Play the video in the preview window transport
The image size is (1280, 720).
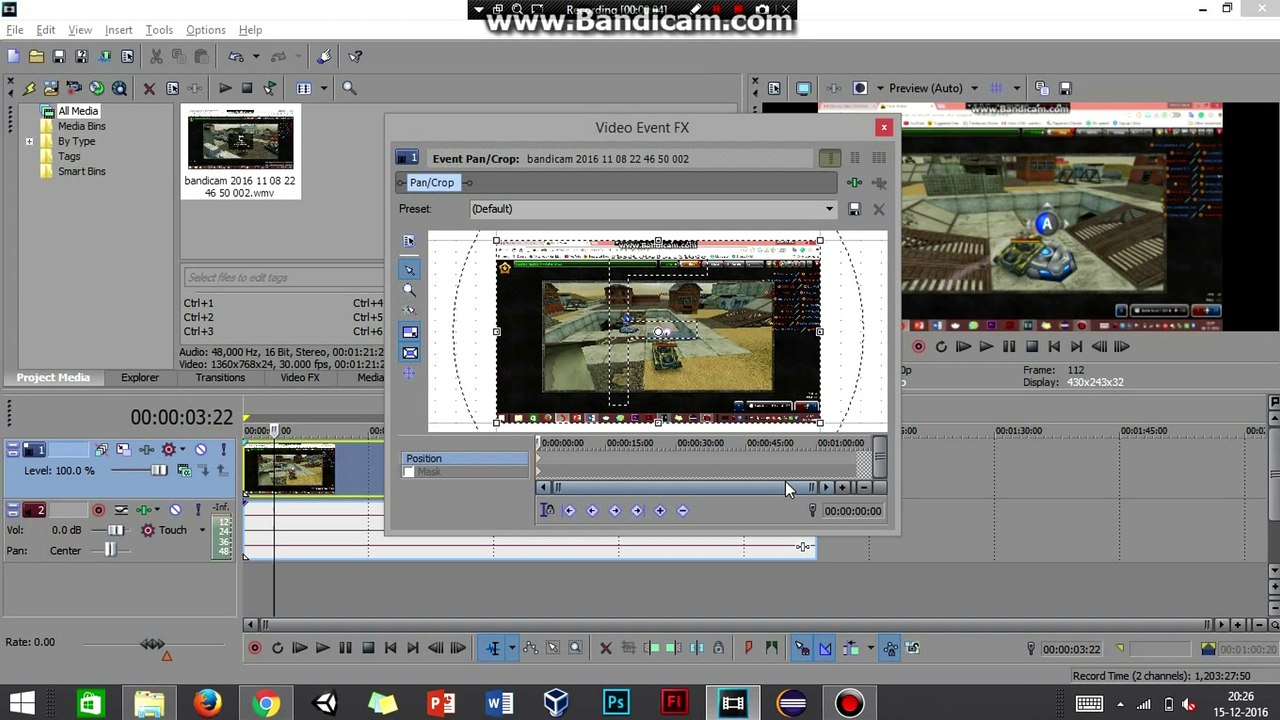(x=985, y=347)
